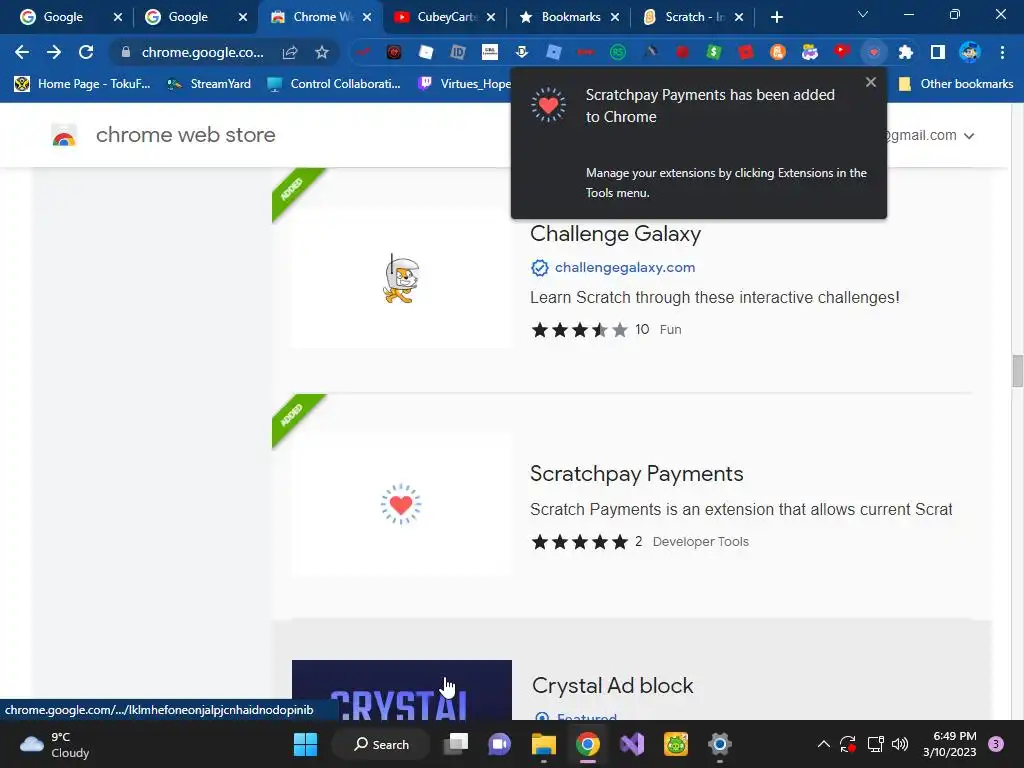The image size is (1024, 768).
Task: Click the orange circular extension icon
Action: 778,52
